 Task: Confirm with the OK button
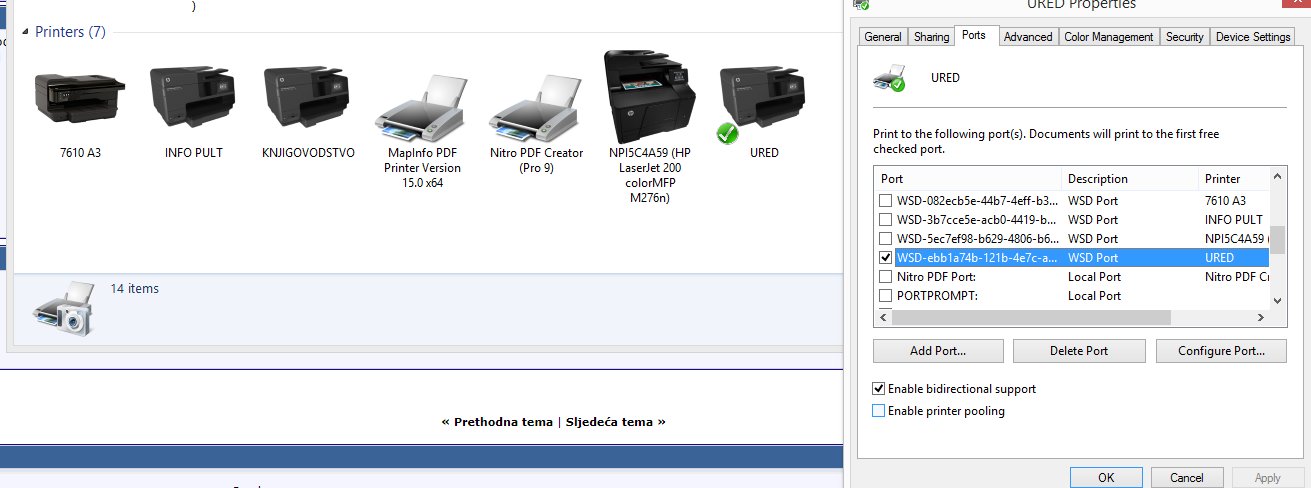1105,478
